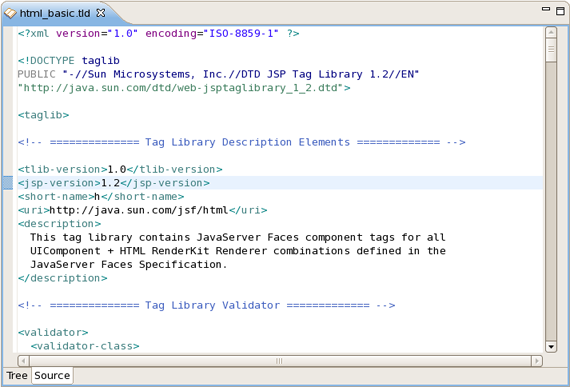Click the jsp-version 1.2 line

114,183
